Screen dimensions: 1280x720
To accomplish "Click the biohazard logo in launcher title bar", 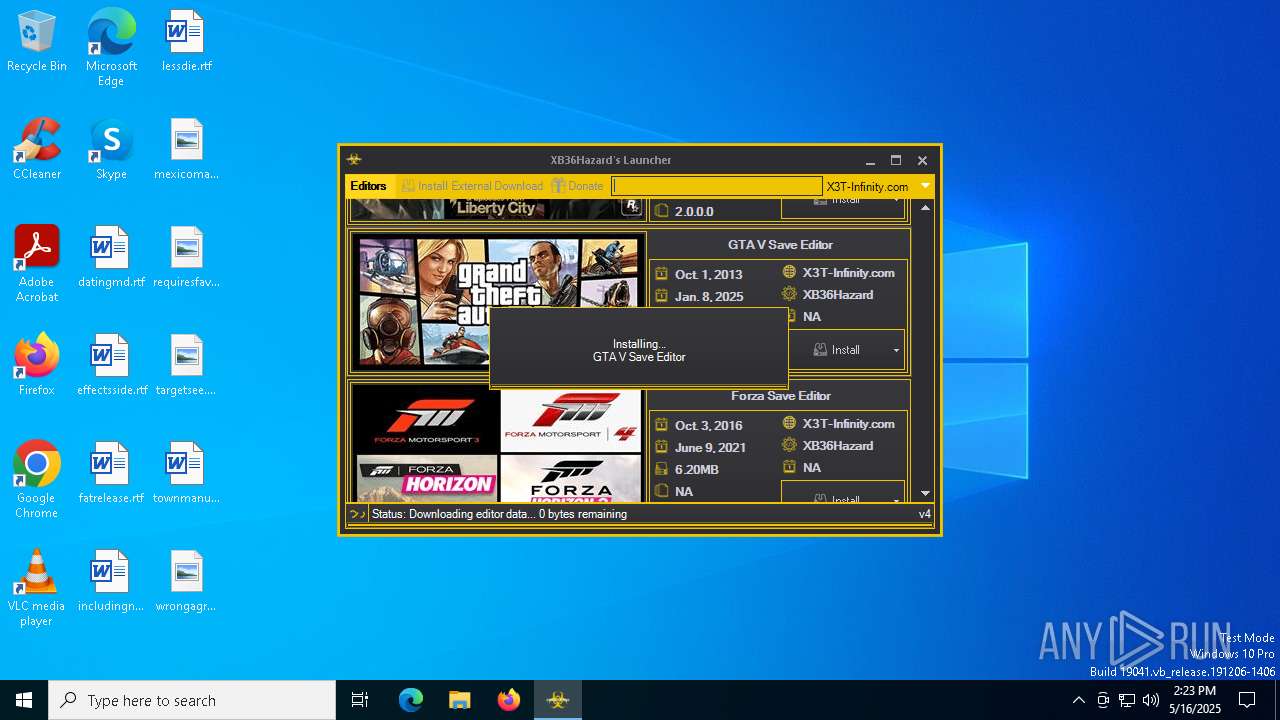I will tap(354, 160).
